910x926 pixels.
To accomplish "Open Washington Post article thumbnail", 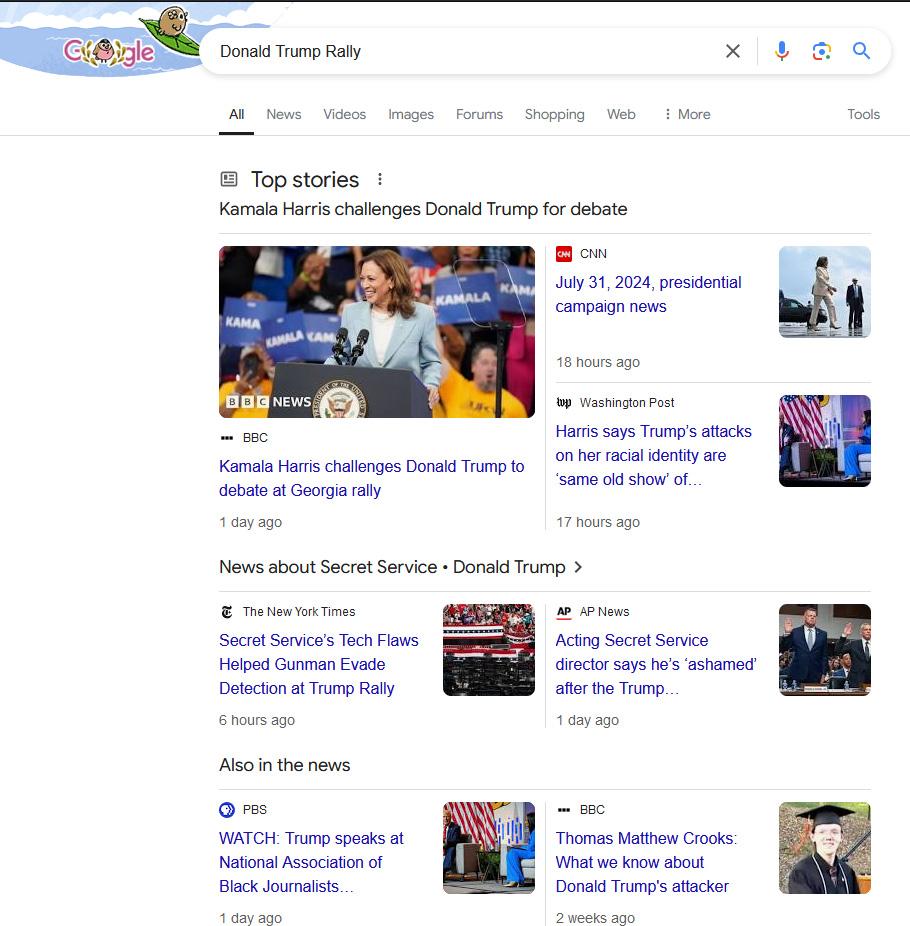I will click(824, 441).
